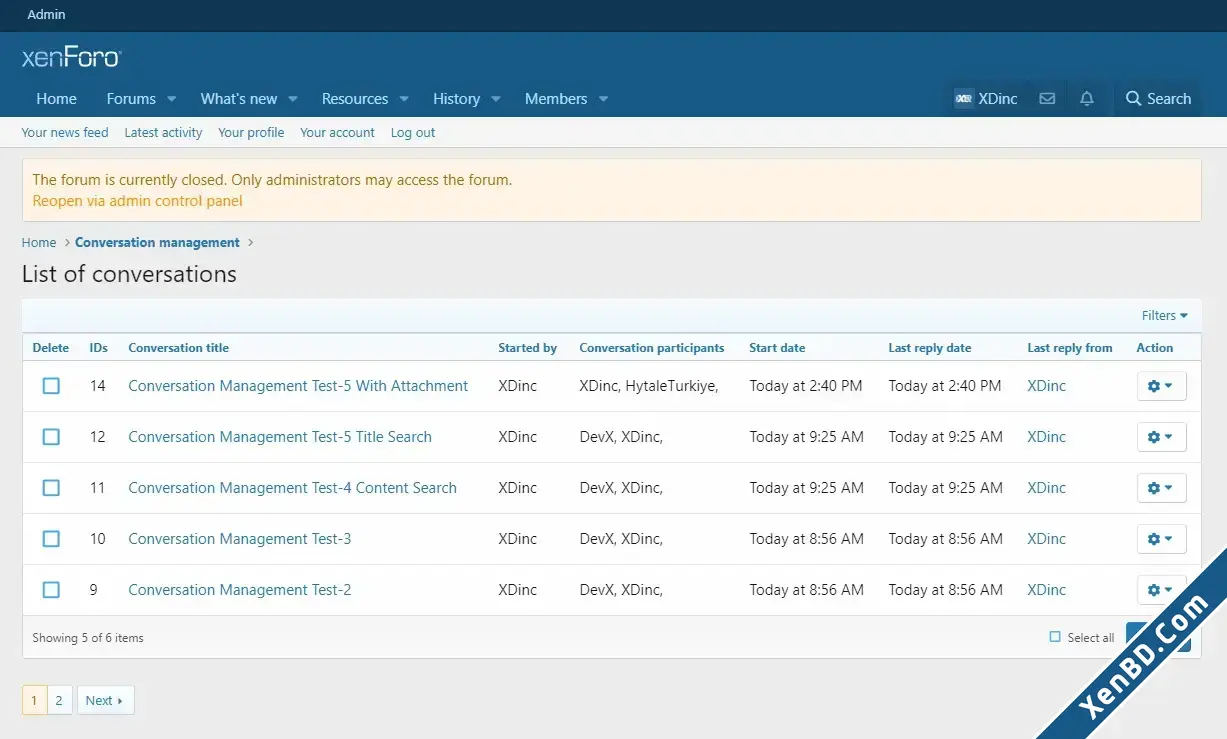Open the Members tab

(x=556, y=99)
